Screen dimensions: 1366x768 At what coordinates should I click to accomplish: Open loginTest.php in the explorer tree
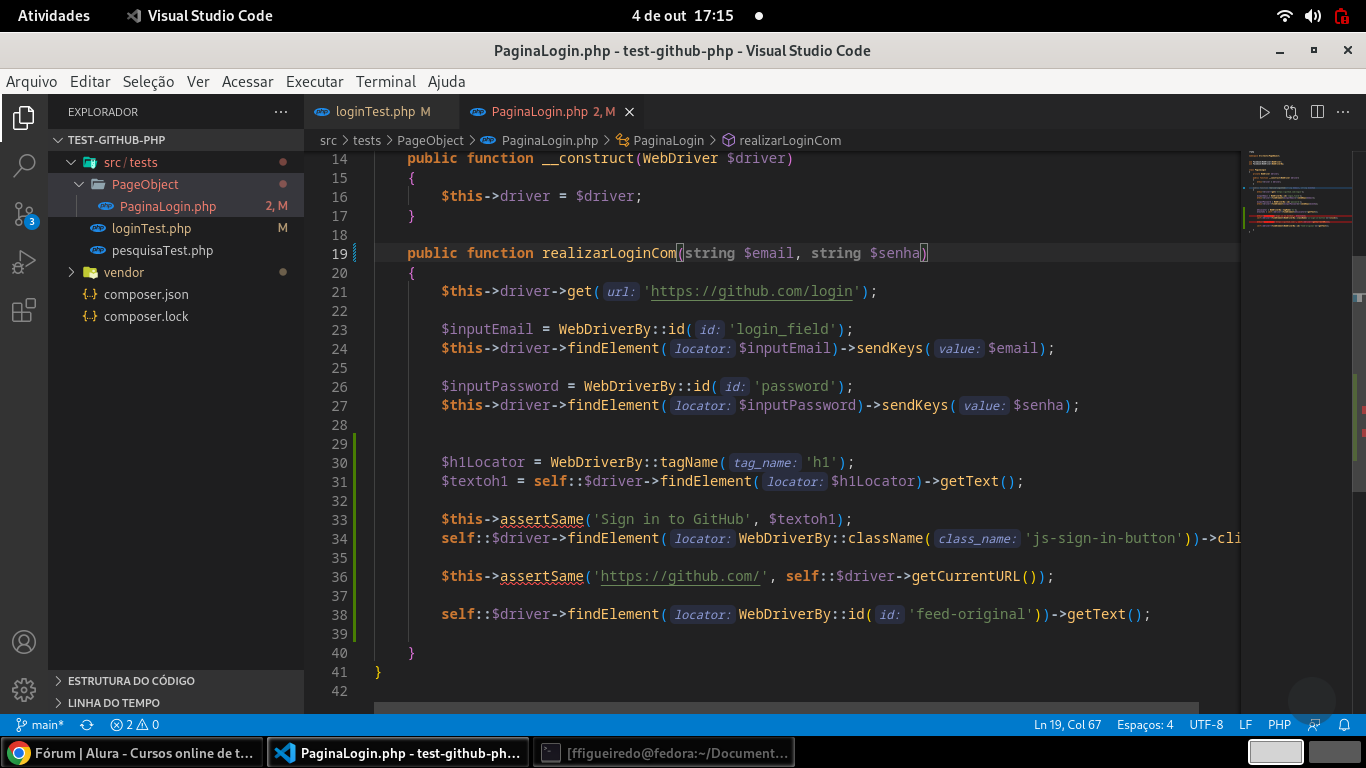point(176,228)
